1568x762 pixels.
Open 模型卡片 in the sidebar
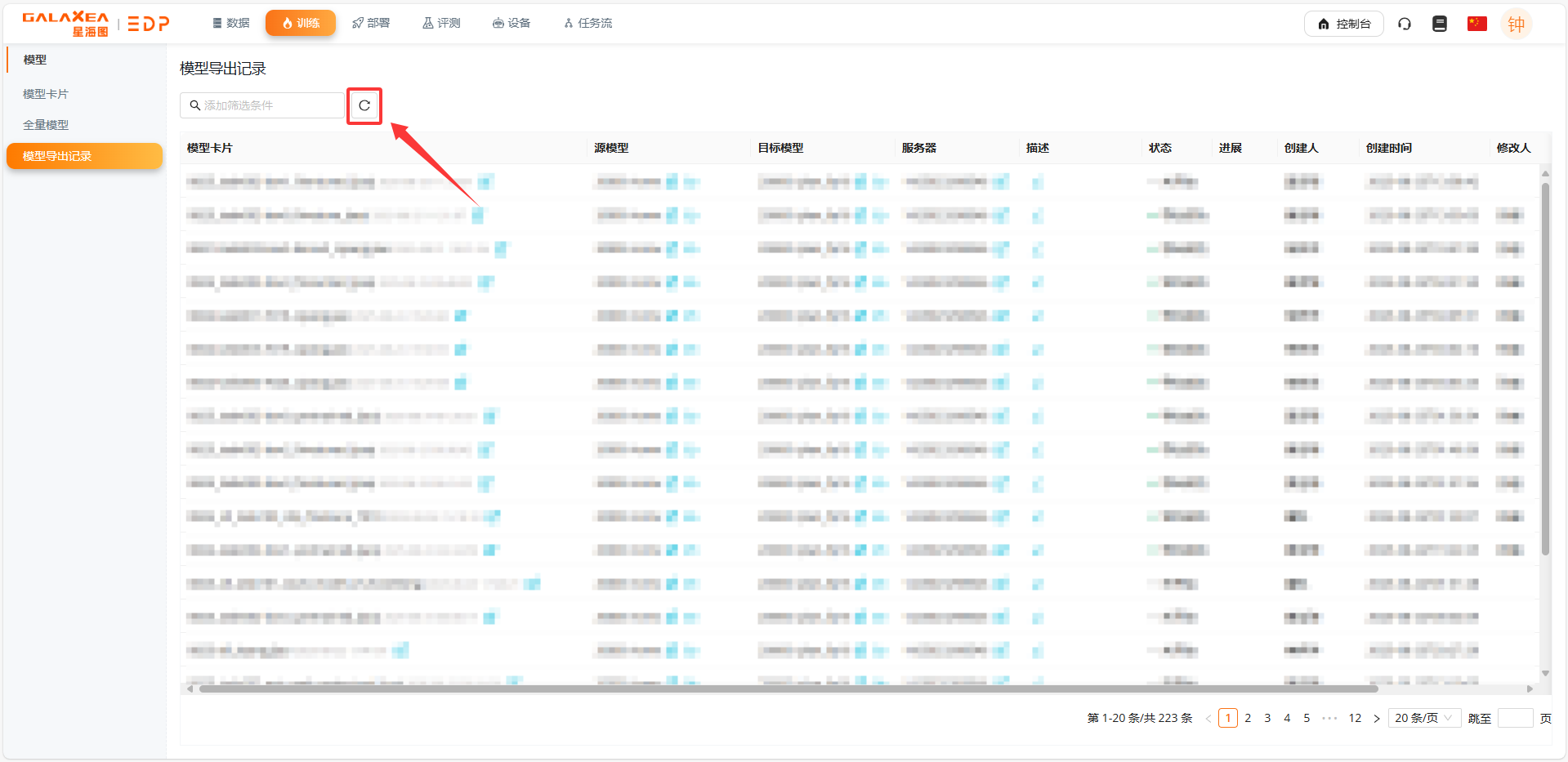(46, 94)
